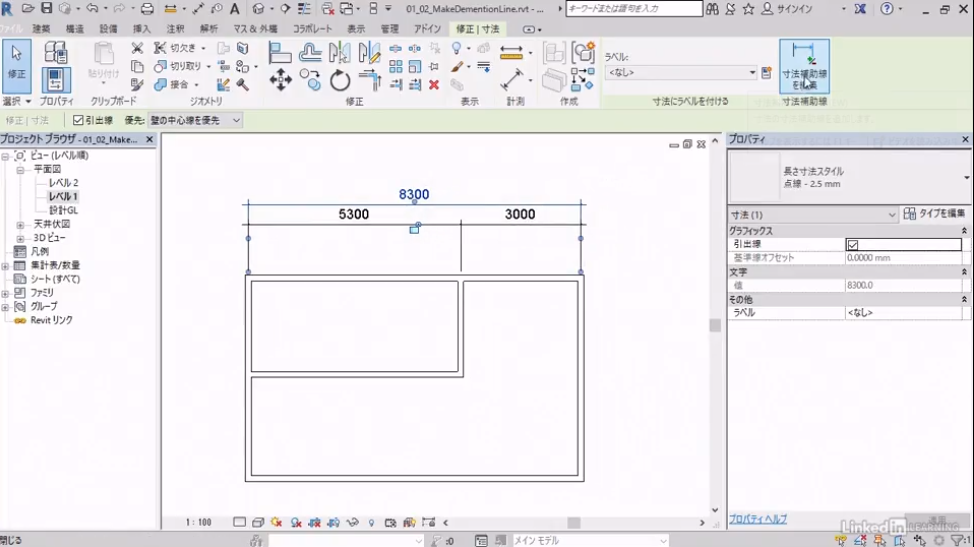This screenshot has width=974, height=547.
Task: Toggle the 引出線 checkbox in options bar
Action: pyautogui.click(x=79, y=120)
